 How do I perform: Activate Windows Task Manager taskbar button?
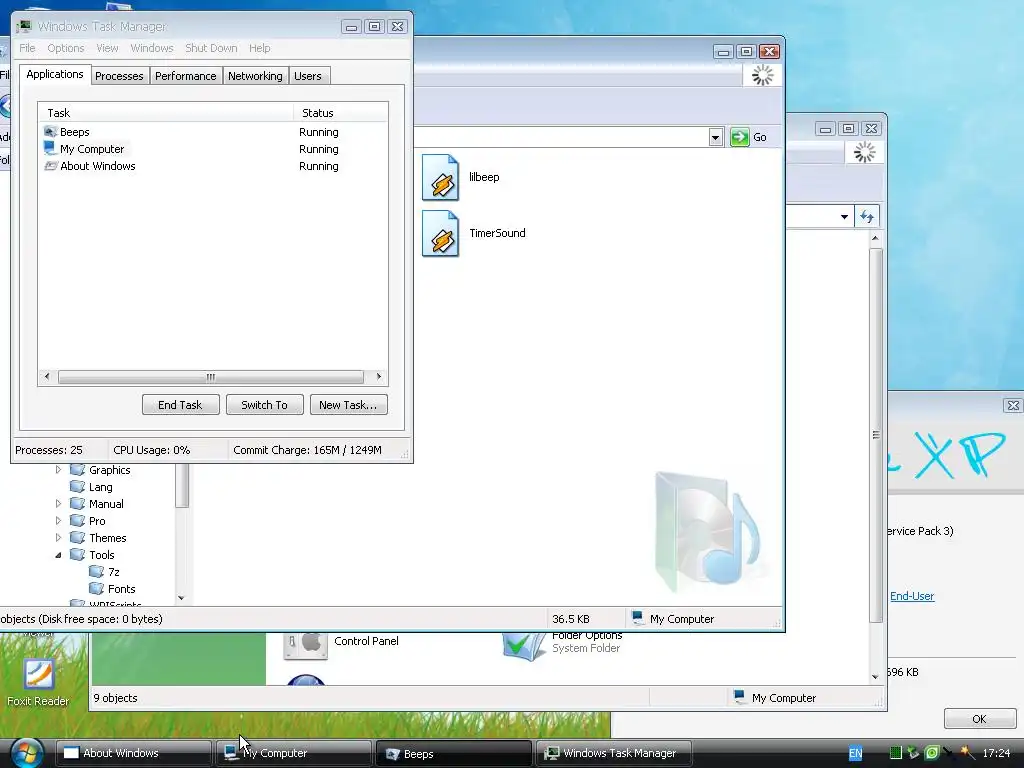click(x=614, y=753)
